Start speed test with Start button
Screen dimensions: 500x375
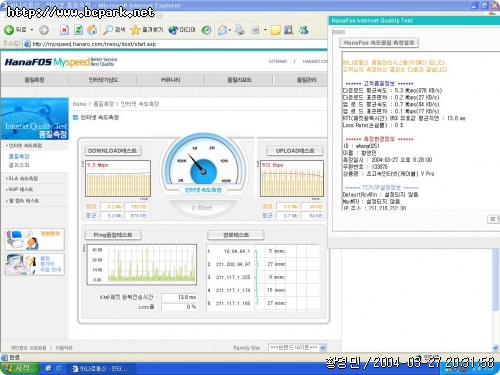(x=203, y=208)
